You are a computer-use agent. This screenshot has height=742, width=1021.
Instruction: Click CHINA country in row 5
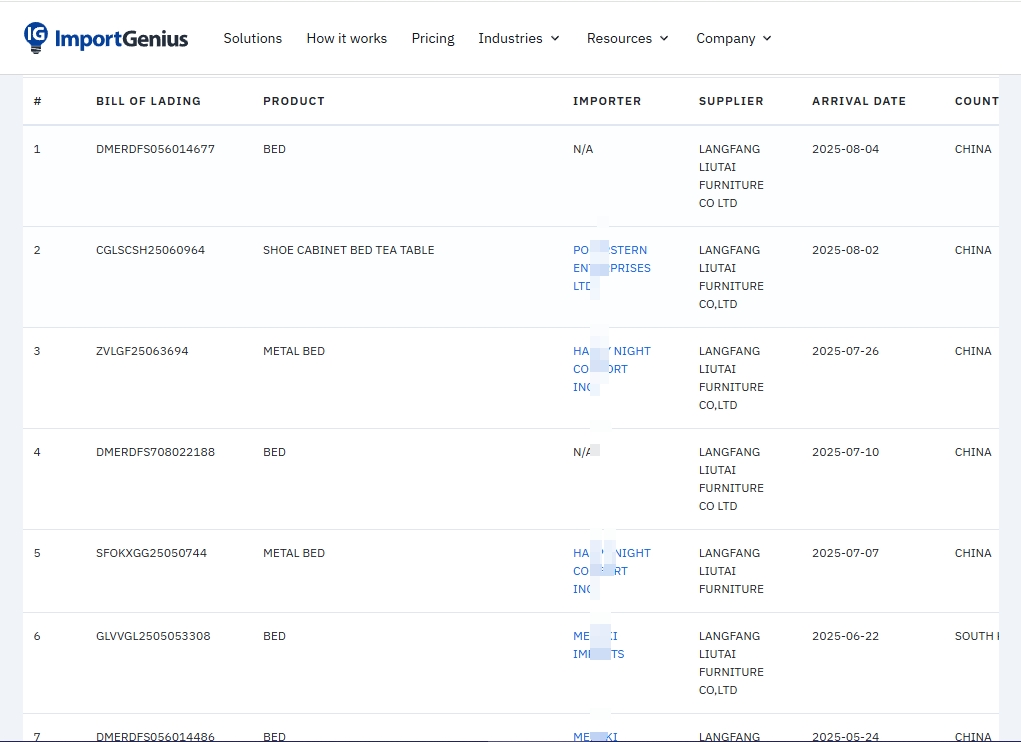(x=973, y=553)
